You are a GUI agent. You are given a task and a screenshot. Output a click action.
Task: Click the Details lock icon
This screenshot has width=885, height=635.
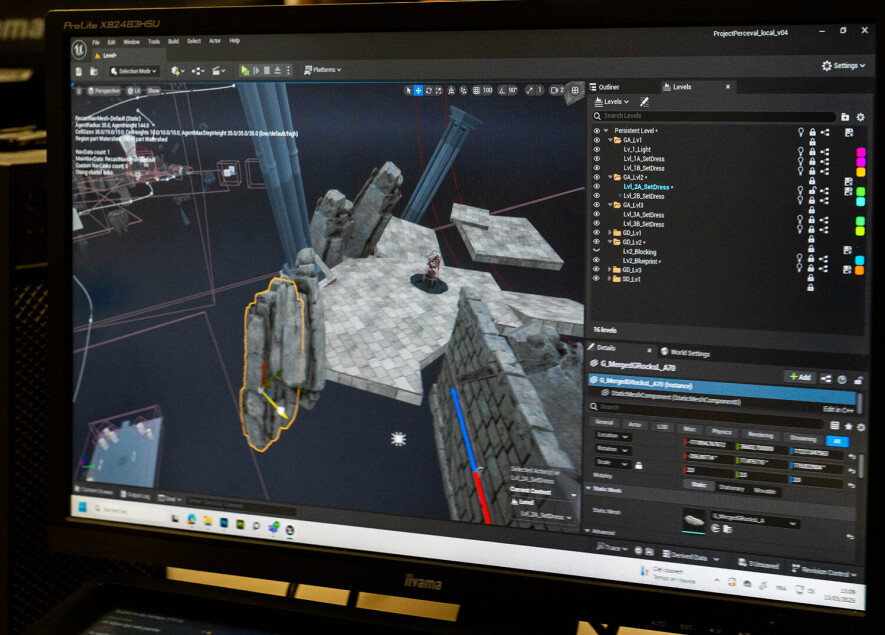(858, 380)
